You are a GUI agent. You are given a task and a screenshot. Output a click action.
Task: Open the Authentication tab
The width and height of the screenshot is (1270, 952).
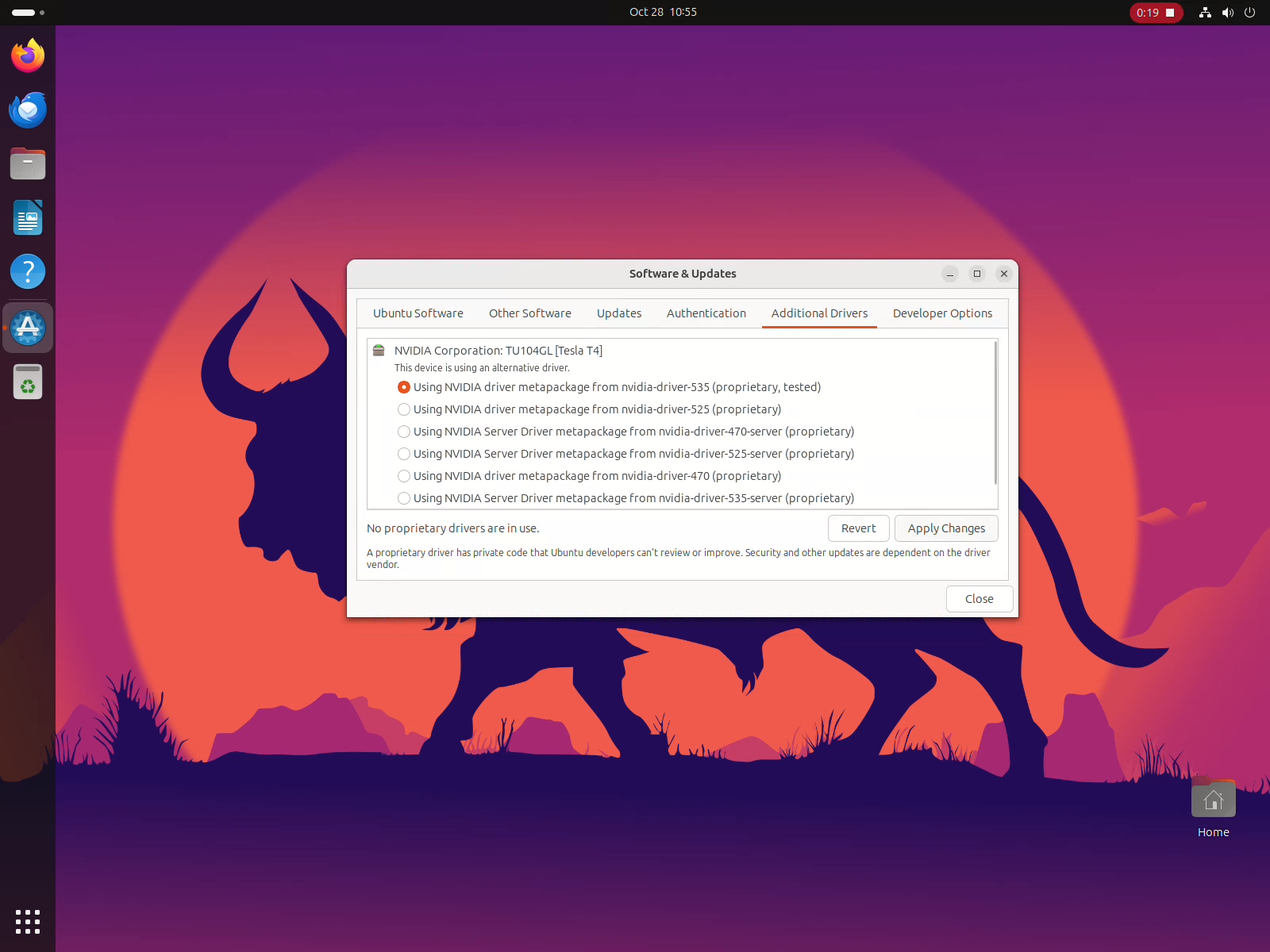tap(706, 313)
